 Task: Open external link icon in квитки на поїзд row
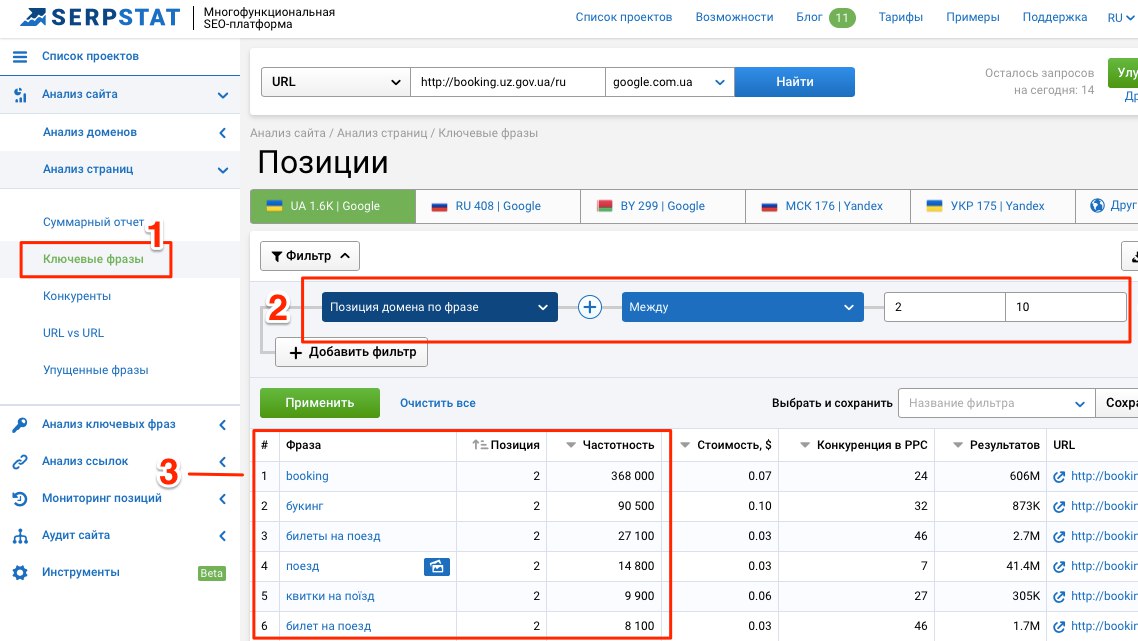tap(1059, 597)
